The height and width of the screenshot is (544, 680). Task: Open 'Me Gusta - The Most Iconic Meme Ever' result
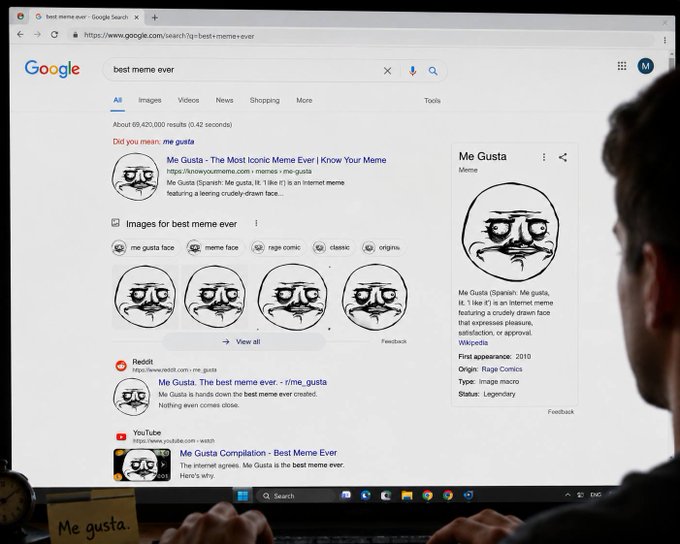pos(276,160)
